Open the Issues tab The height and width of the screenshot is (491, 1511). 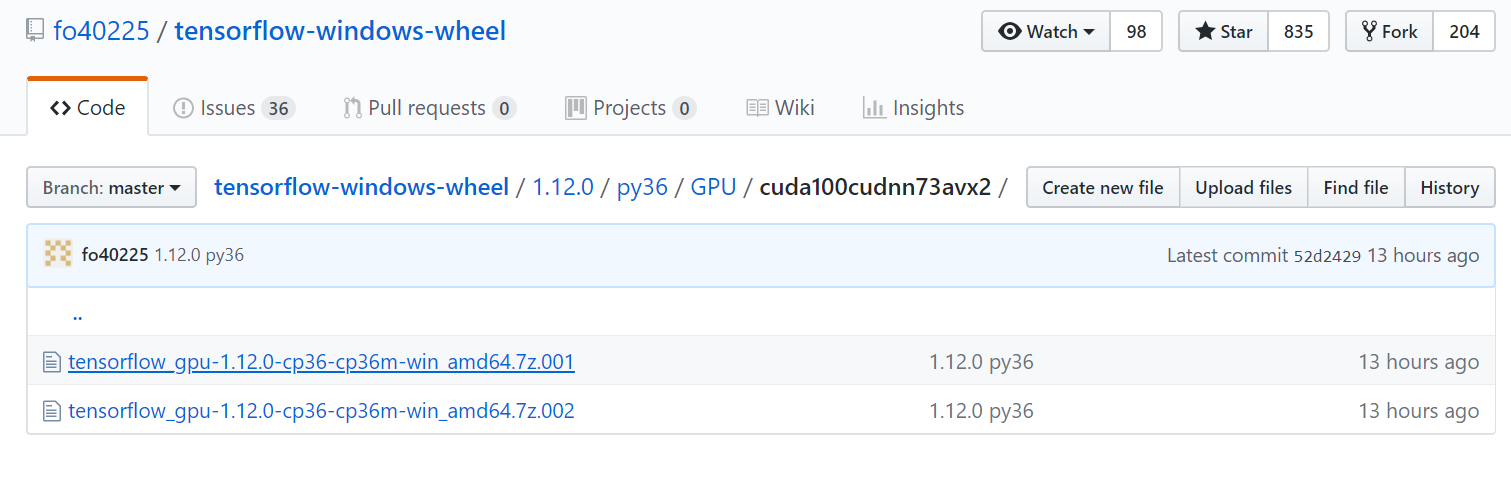click(x=234, y=108)
